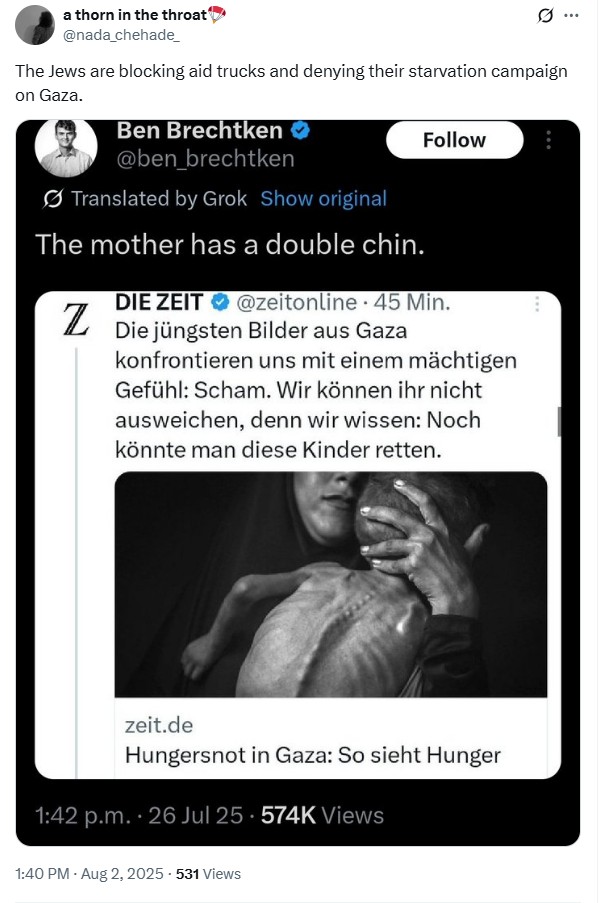This screenshot has width=602, height=903.
Task: Click the 574K Views count
Action: click(x=322, y=815)
